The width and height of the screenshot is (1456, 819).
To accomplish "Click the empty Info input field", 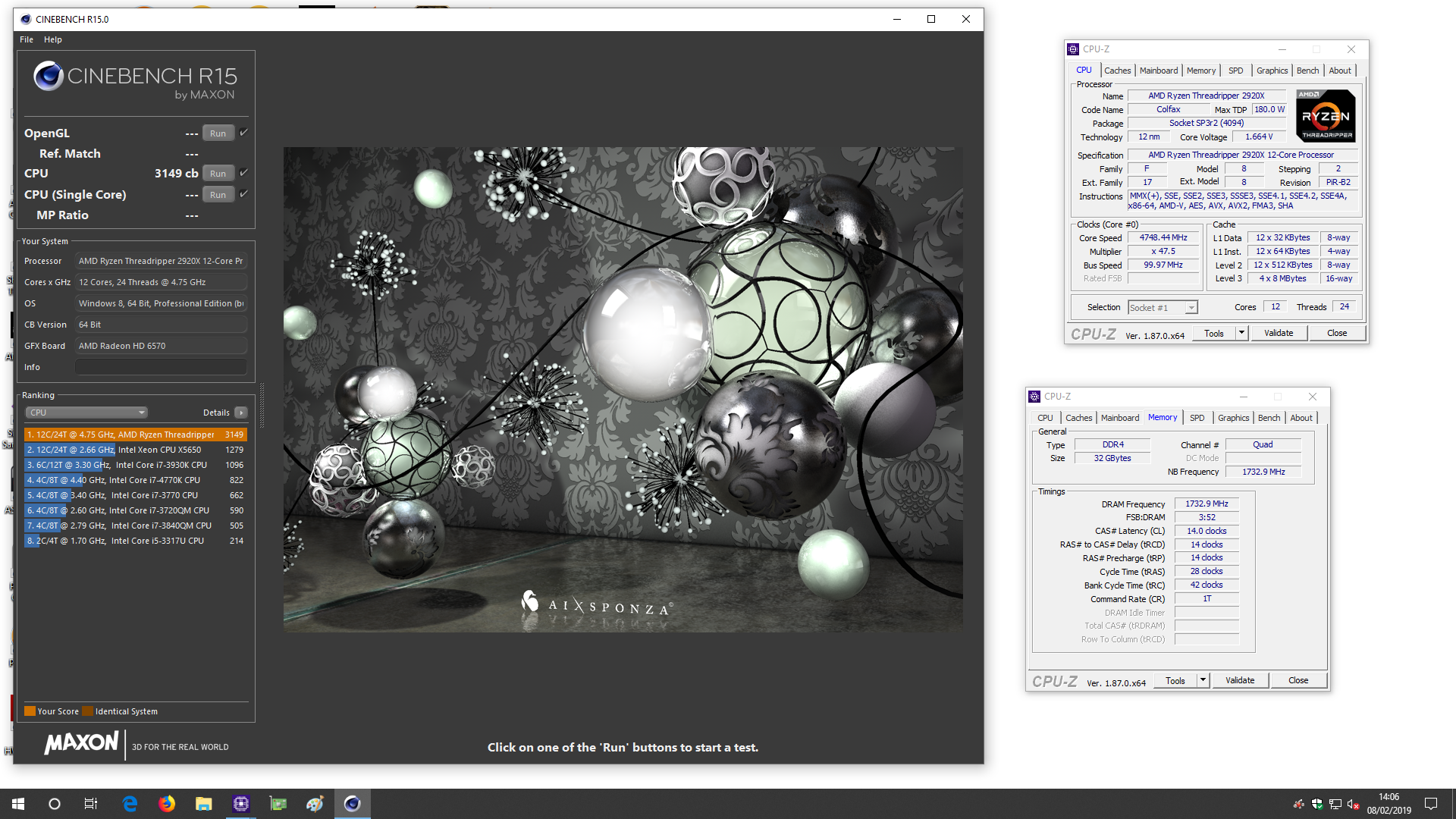I will pyautogui.click(x=161, y=367).
